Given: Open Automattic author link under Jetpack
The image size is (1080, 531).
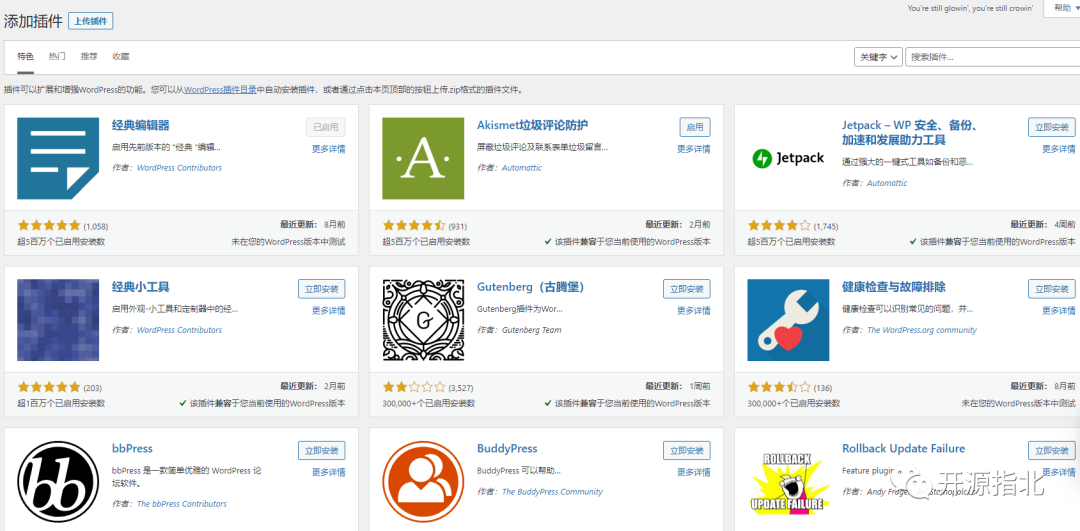Looking at the screenshot, I should (x=887, y=183).
